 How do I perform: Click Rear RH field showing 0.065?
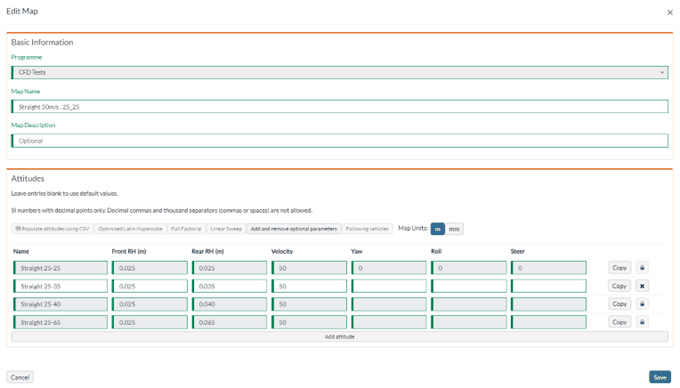pyautogui.click(x=229, y=322)
